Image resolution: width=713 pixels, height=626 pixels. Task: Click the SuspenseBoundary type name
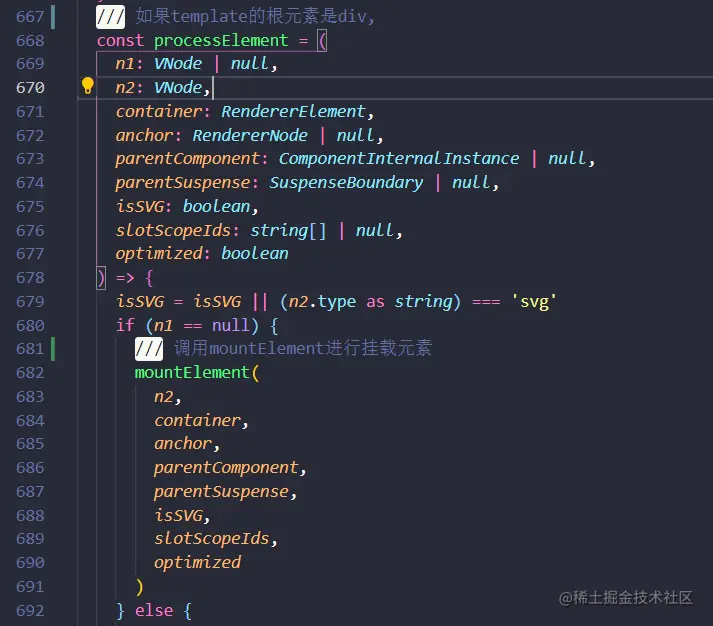(346, 182)
